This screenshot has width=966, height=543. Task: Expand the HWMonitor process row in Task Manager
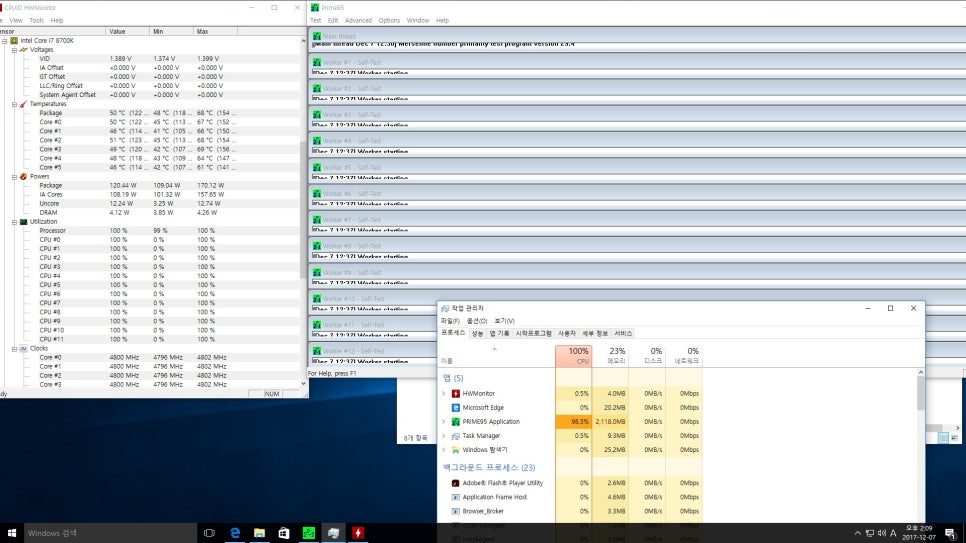444,393
